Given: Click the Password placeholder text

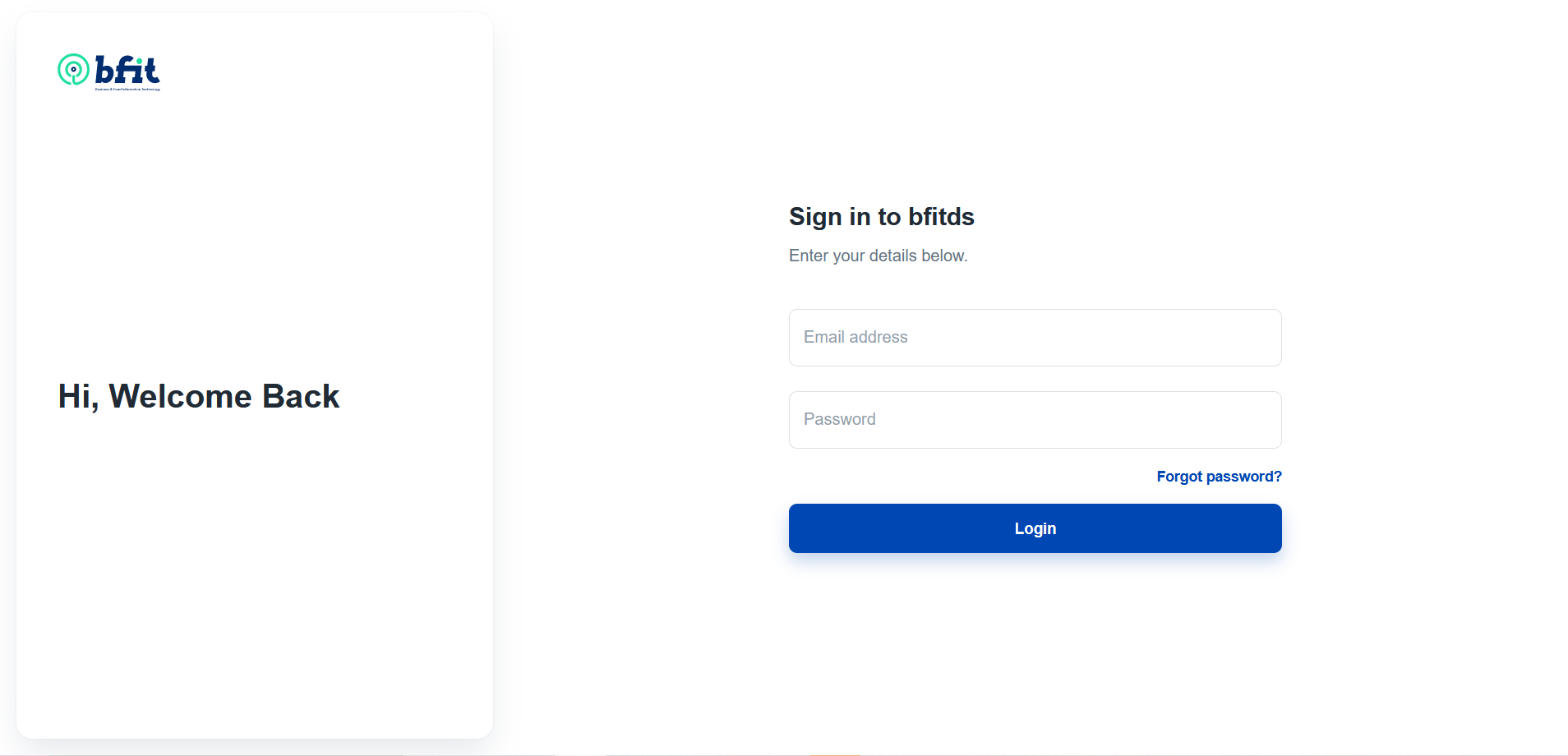Looking at the screenshot, I should [x=839, y=419].
